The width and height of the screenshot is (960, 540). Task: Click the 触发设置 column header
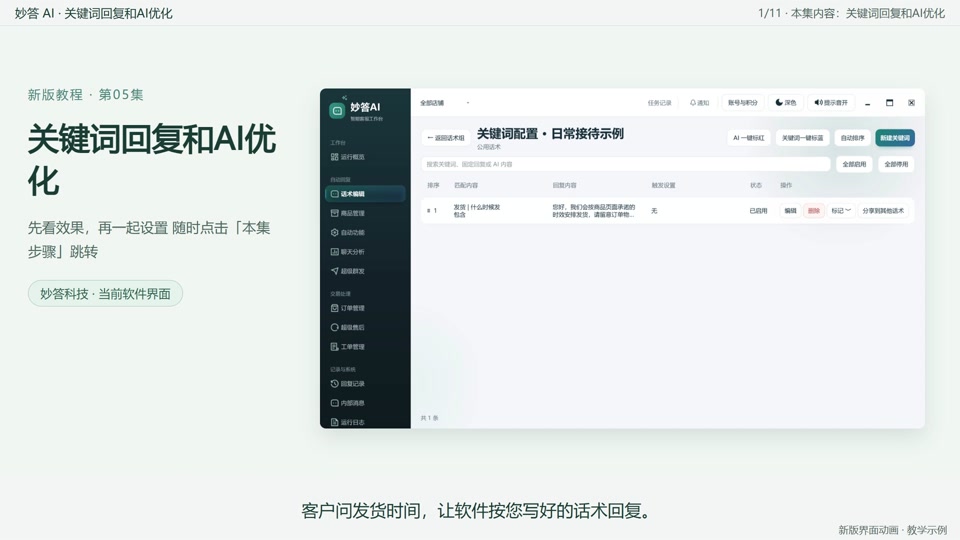coord(663,185)
